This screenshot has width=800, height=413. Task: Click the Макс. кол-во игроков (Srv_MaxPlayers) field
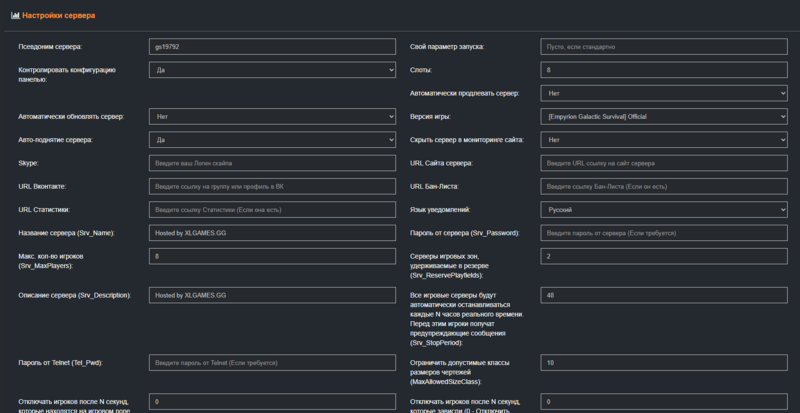pos(272,256)
